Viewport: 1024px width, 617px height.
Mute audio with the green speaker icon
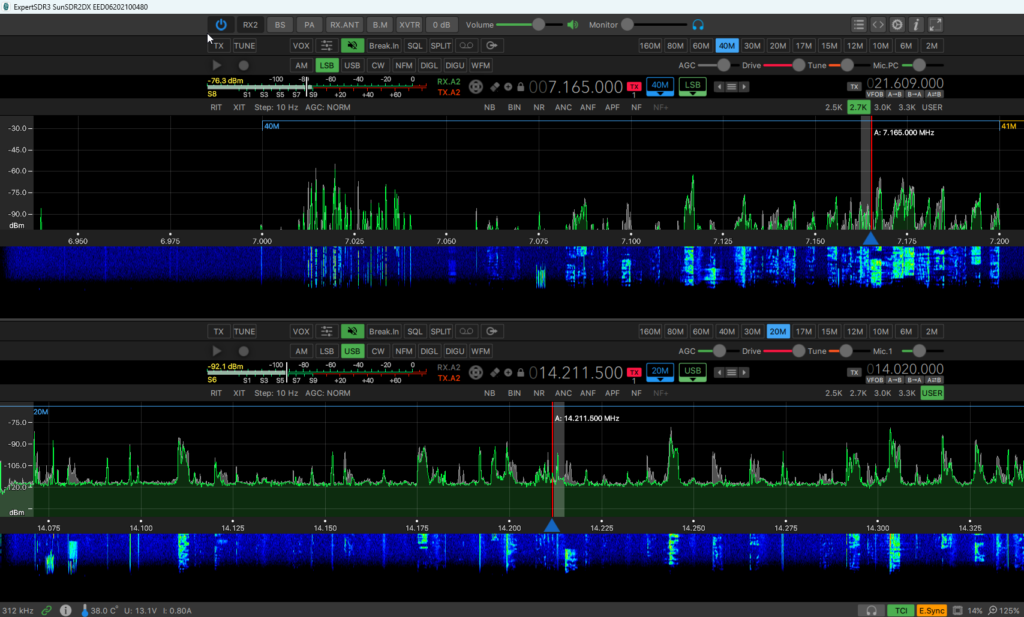point(573,24)
